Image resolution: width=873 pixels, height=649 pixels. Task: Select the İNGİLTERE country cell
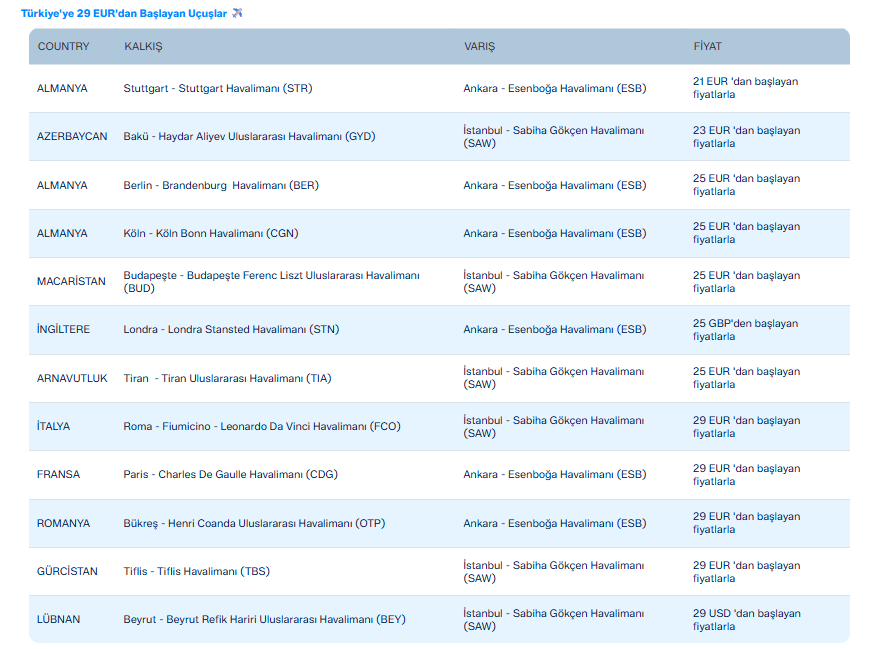63,329
